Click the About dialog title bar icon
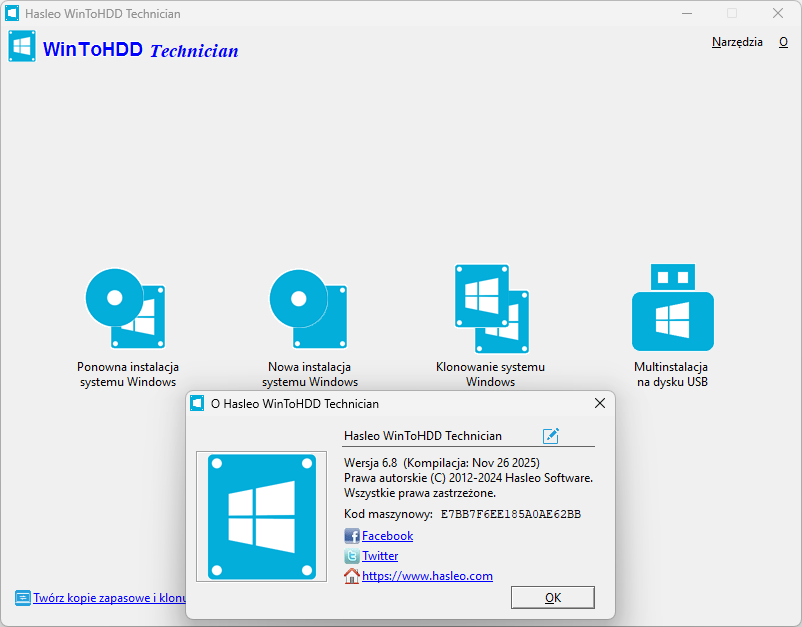Screen dimensions: 802x627 pos(197,404)
